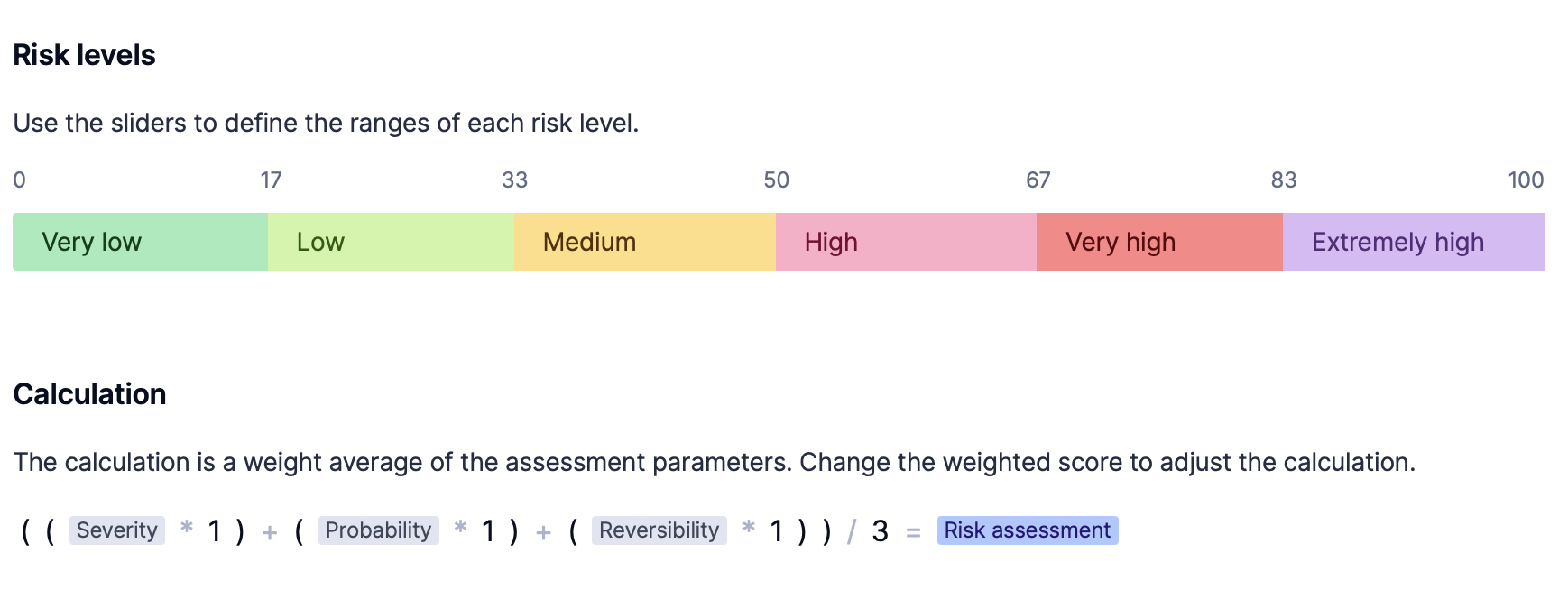Click slider boundary at value 50
The height and width of the screenshot is (590, 1568).
point(776,242)
